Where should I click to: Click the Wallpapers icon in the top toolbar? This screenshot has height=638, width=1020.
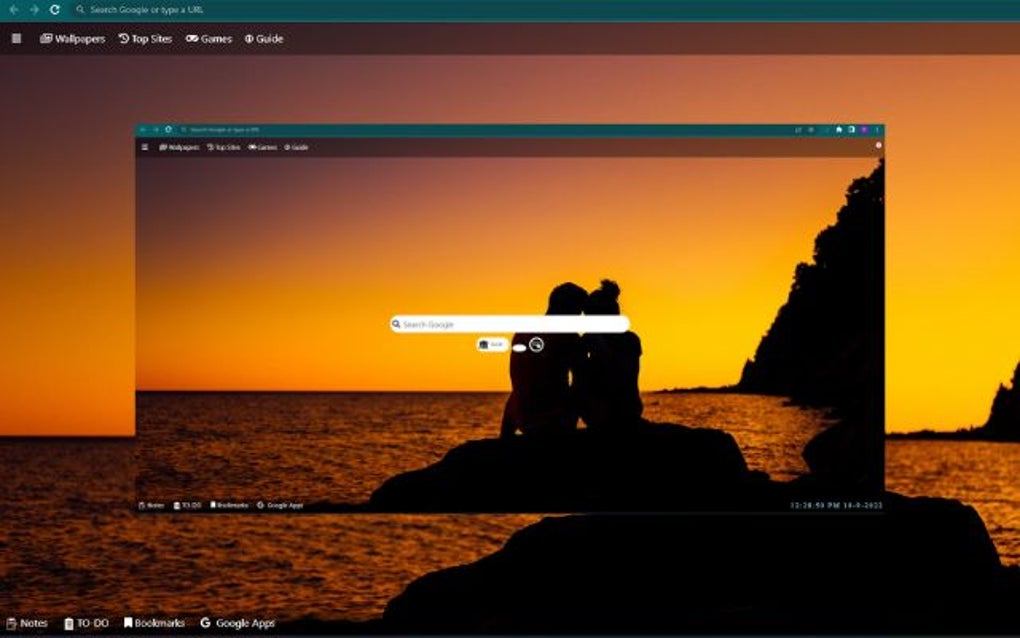tap(45, 38)
